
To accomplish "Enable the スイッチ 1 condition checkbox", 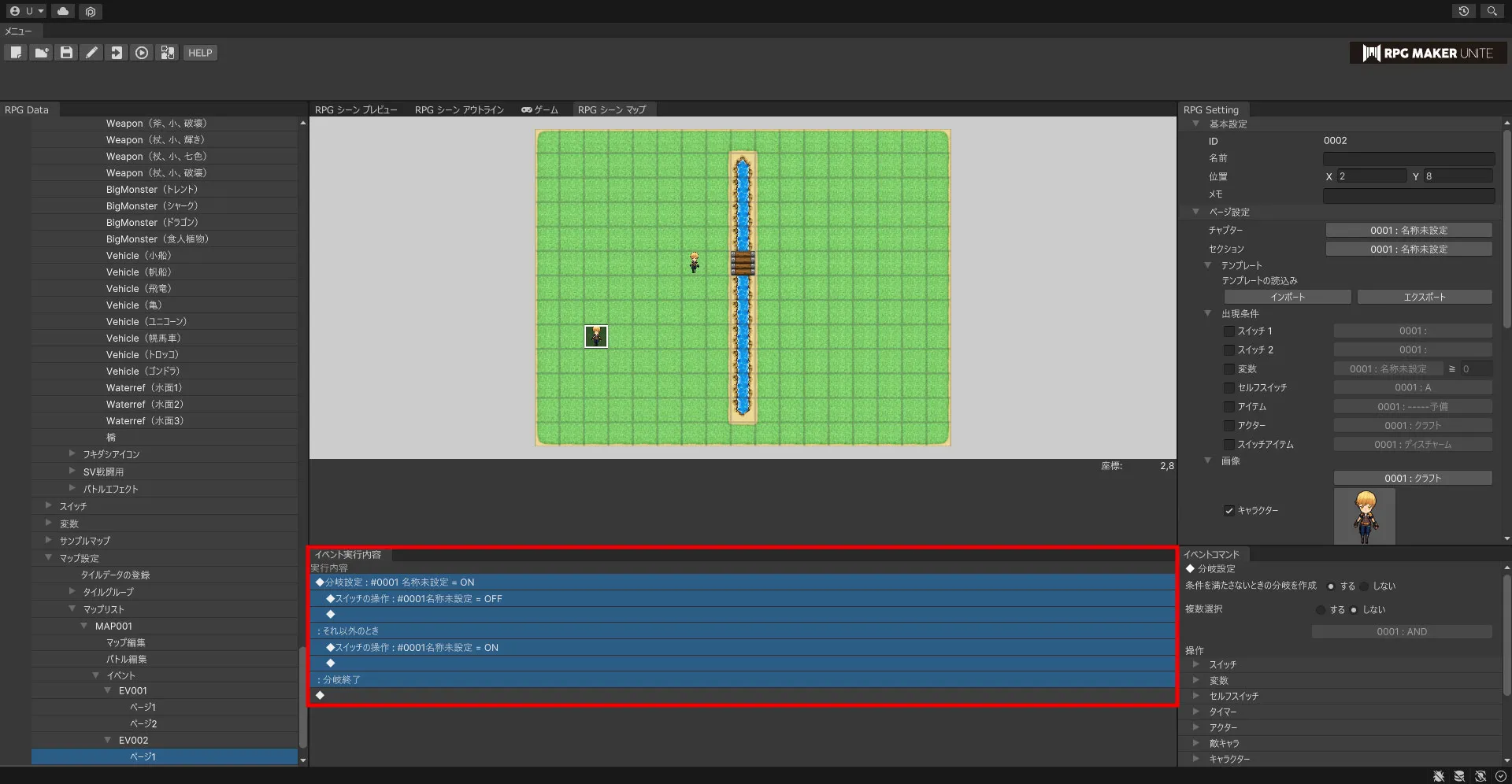I will pyautogui.click(x=1228, y=331).
